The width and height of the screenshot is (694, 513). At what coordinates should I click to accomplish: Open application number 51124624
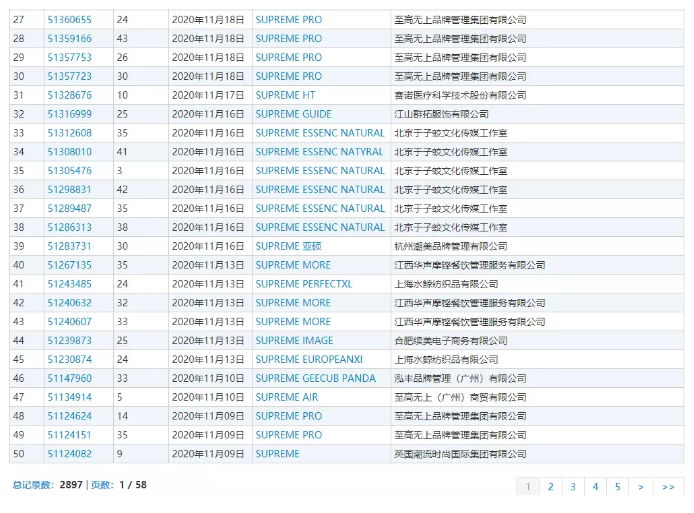[69, 416]
